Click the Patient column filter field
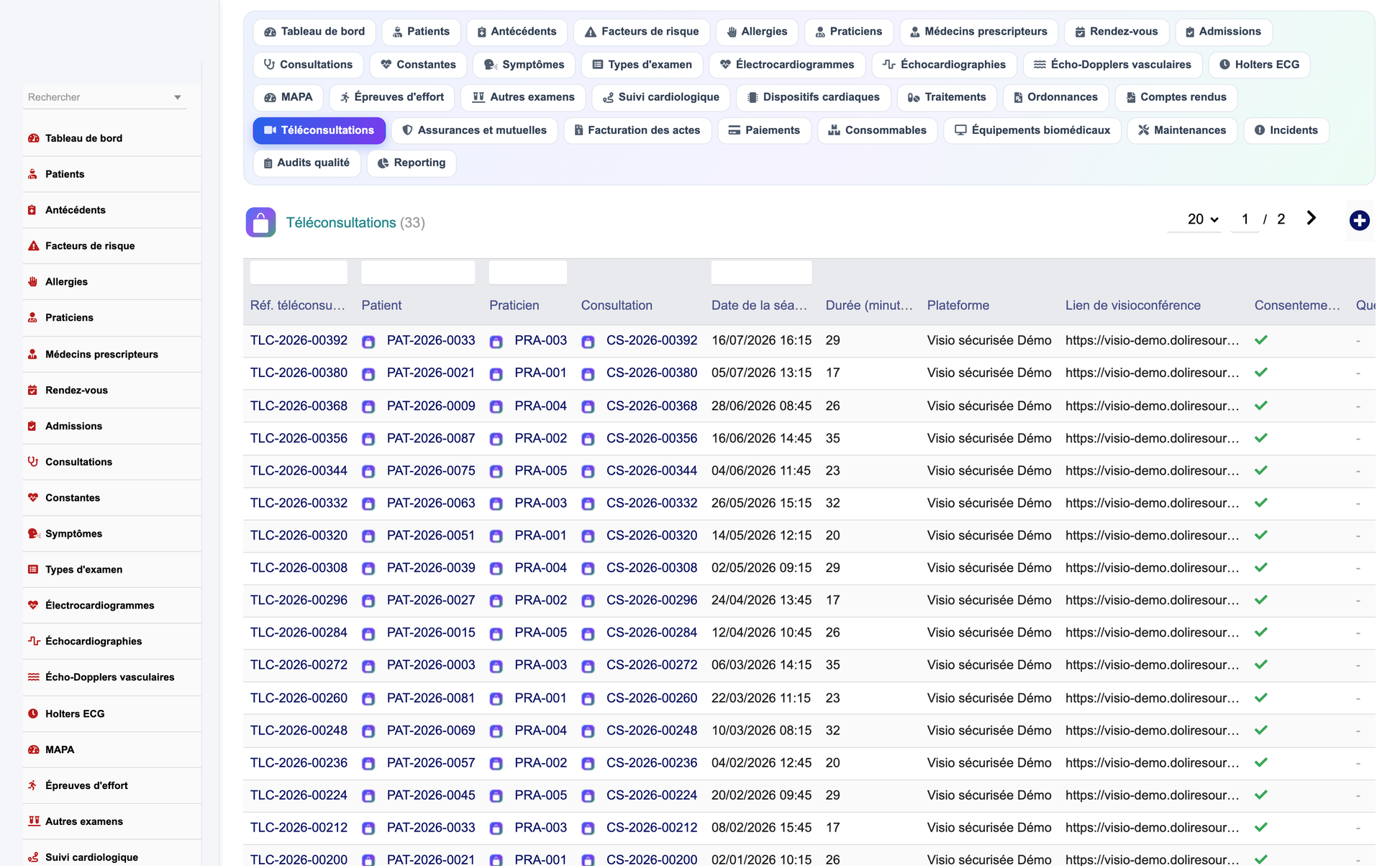This screenshot has width=1400, height=866. [x=418, y=273]
